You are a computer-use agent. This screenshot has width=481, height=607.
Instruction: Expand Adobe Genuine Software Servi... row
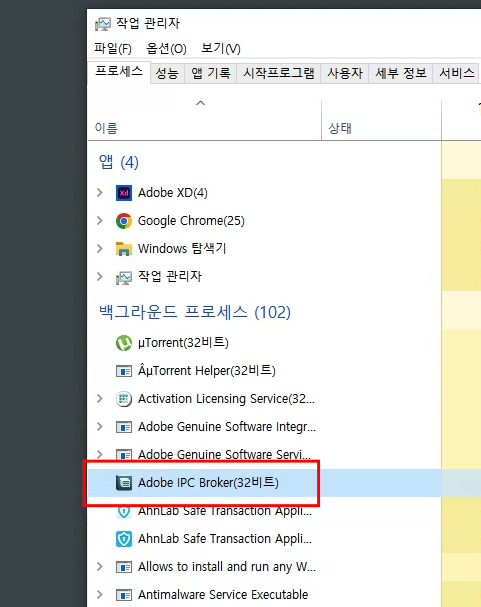[100, 454]
